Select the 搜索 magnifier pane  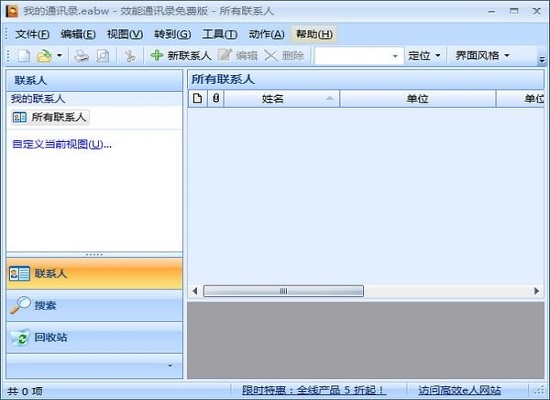pos(94,306)
